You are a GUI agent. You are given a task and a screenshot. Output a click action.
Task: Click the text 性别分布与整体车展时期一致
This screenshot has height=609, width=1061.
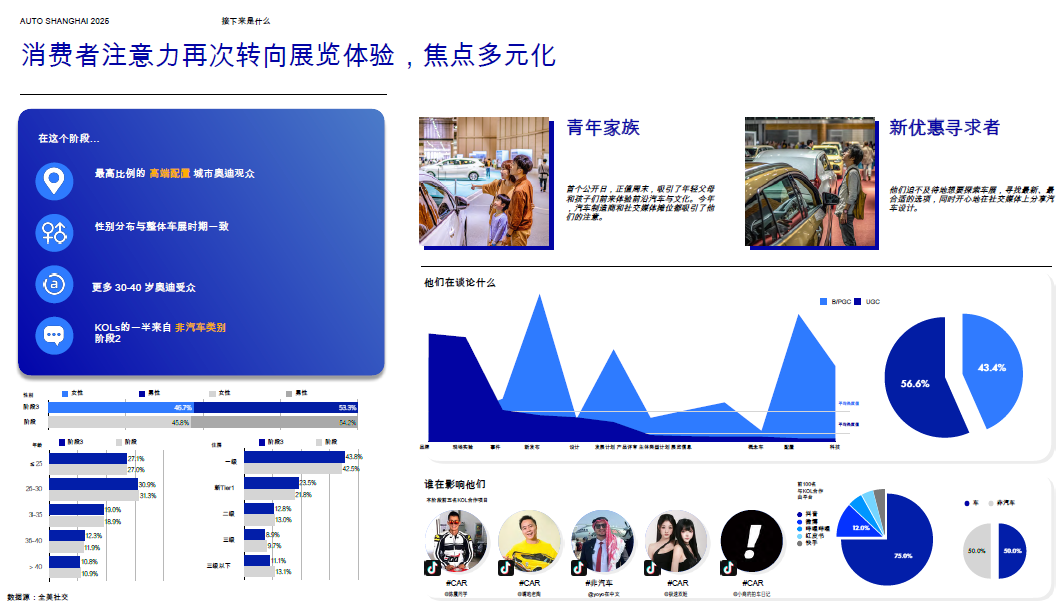click(x=162, y=227)
